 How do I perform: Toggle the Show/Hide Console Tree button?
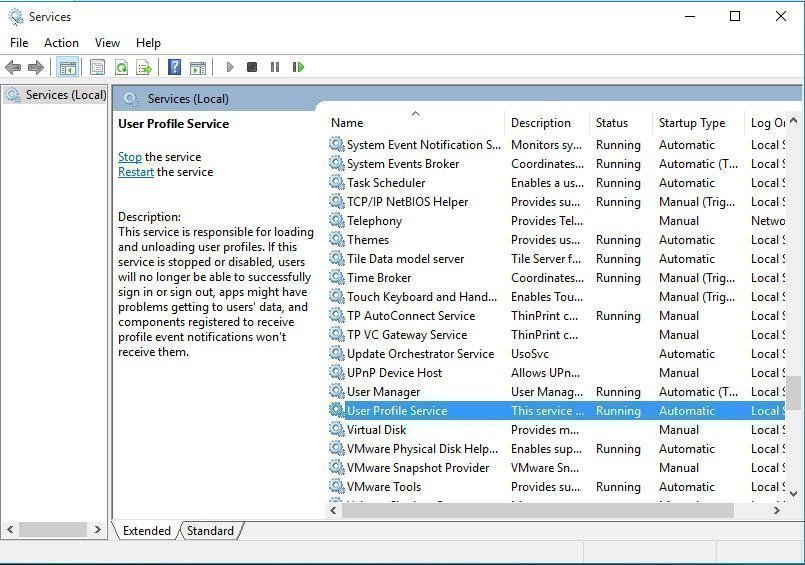68,67
